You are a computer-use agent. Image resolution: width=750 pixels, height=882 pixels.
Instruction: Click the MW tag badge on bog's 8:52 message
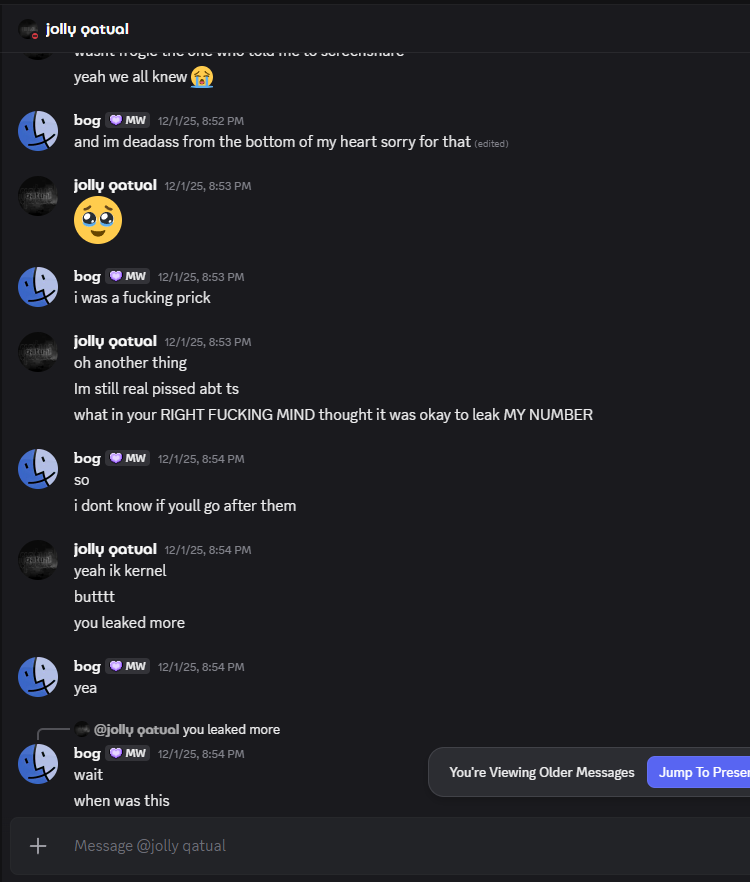[128, 120]
